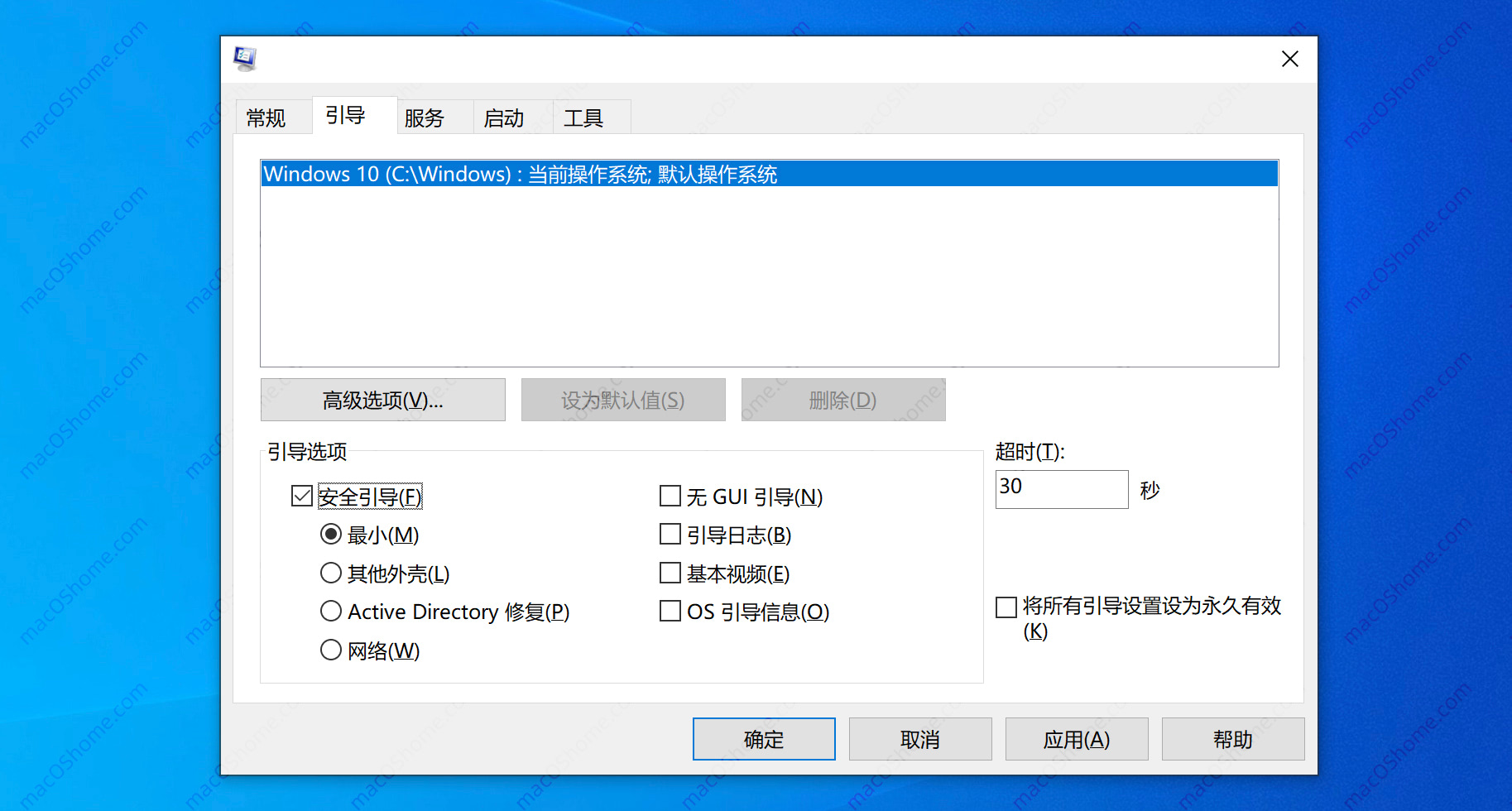
Task: Open help with the 帮助 button
Action: [1233, 739]
